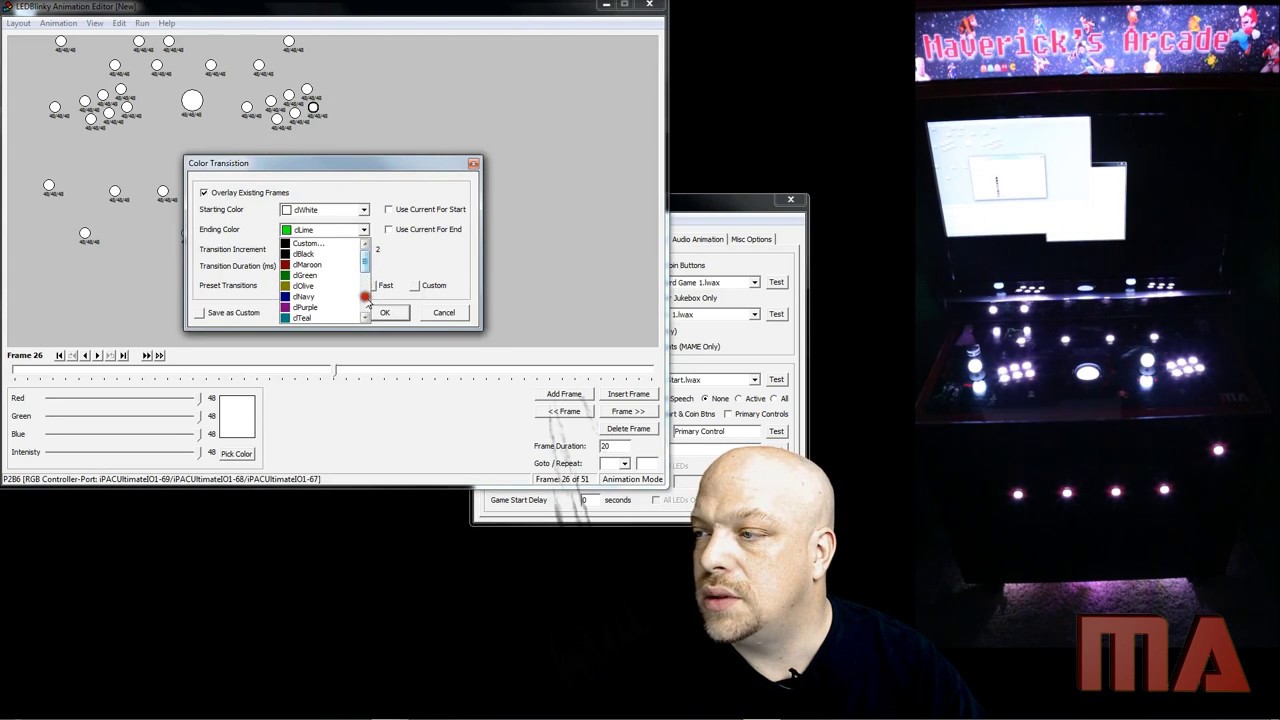1280x720 pixels.
Task: Expand the Game 1.lwax dropdown in back window
Action: 755,282
